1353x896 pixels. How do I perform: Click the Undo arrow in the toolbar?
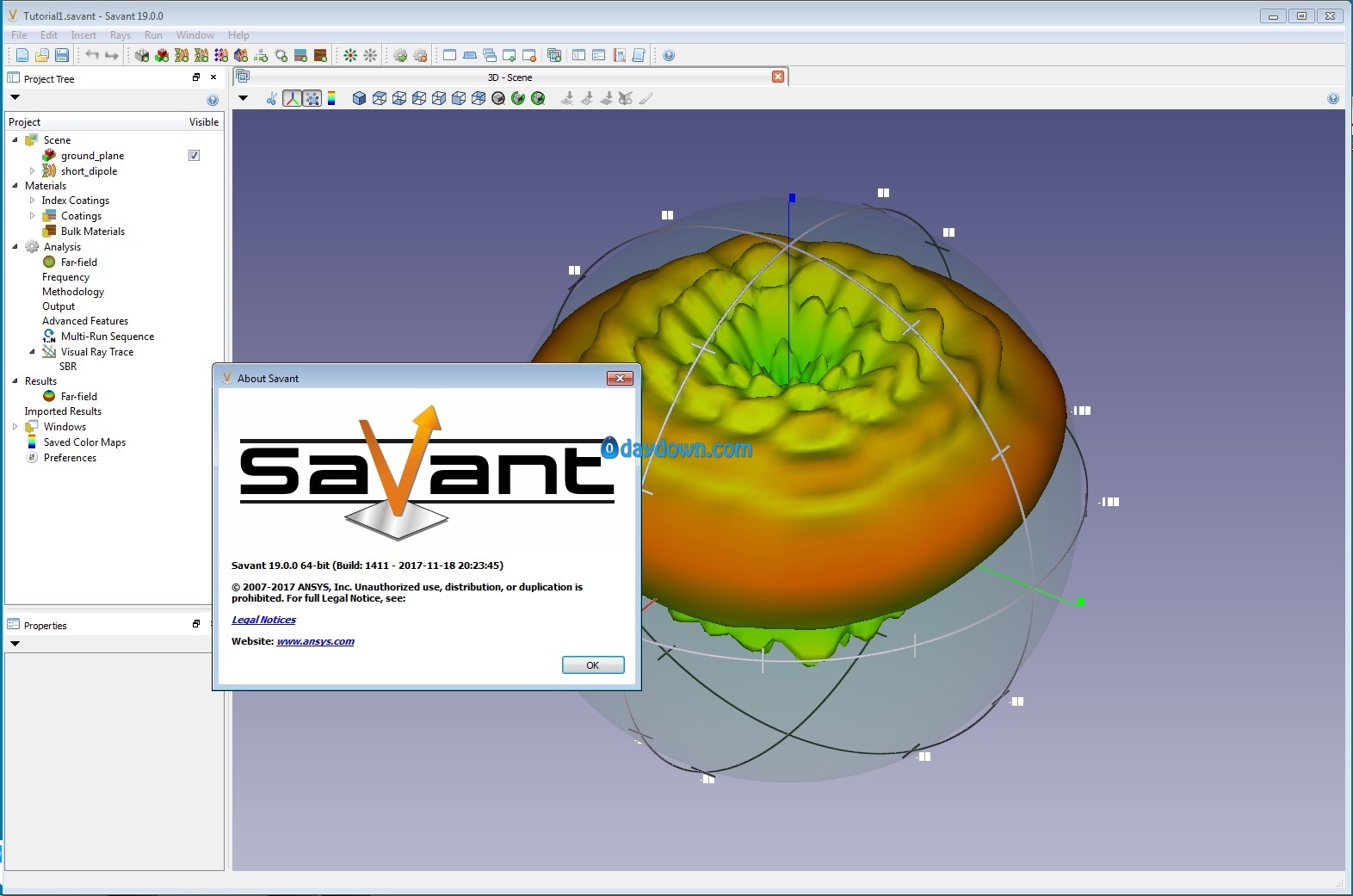[x=91, y=55]
